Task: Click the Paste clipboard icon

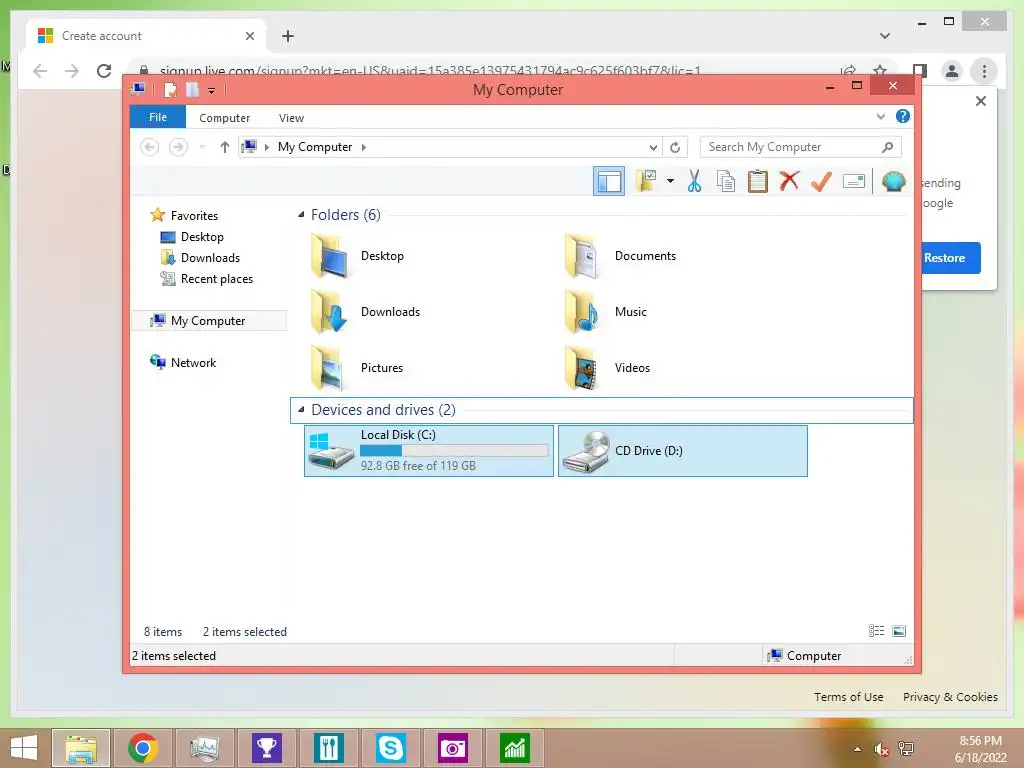Action: click(758, 181)
